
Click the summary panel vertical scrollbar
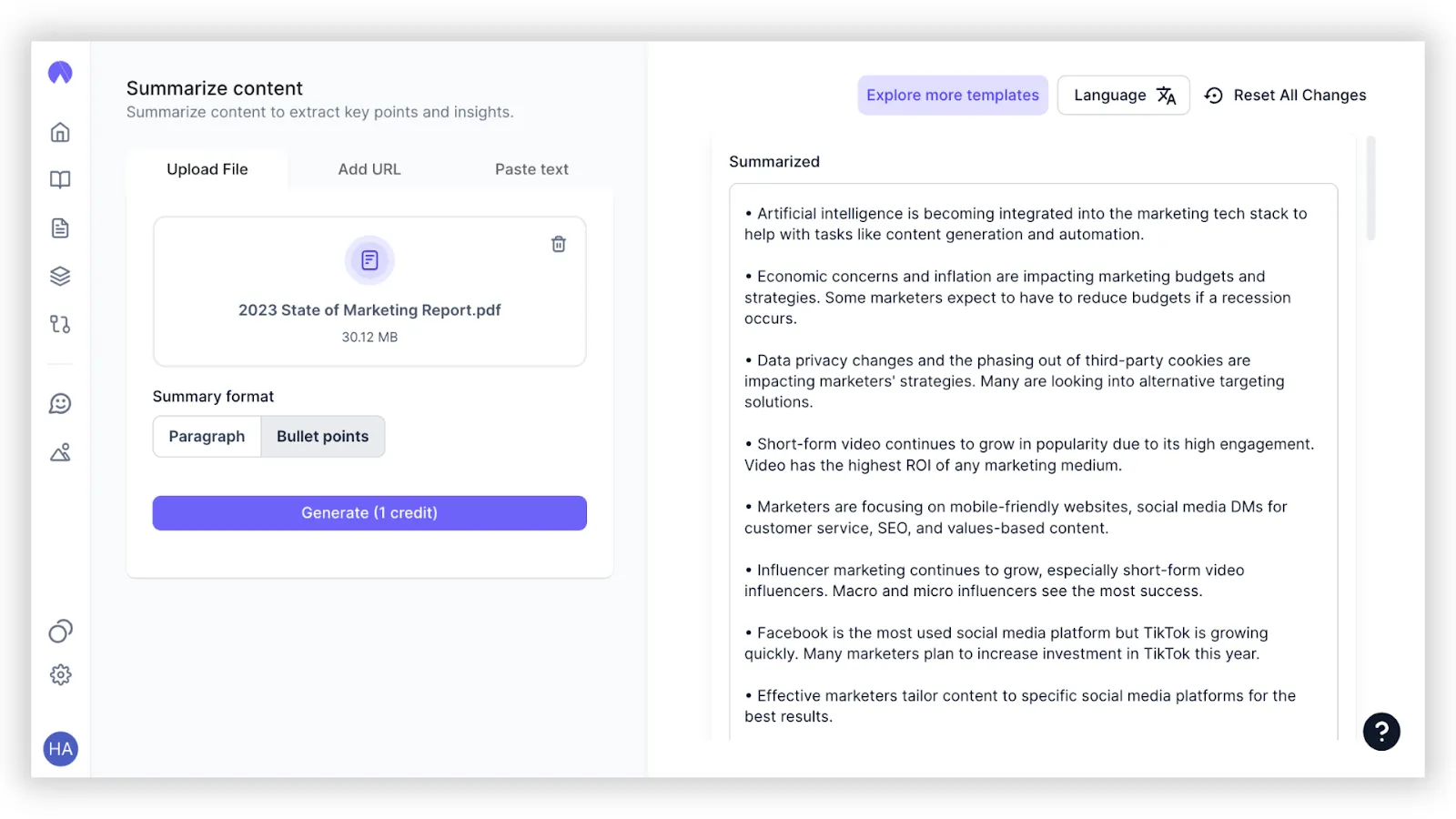tap(1370, 188)
